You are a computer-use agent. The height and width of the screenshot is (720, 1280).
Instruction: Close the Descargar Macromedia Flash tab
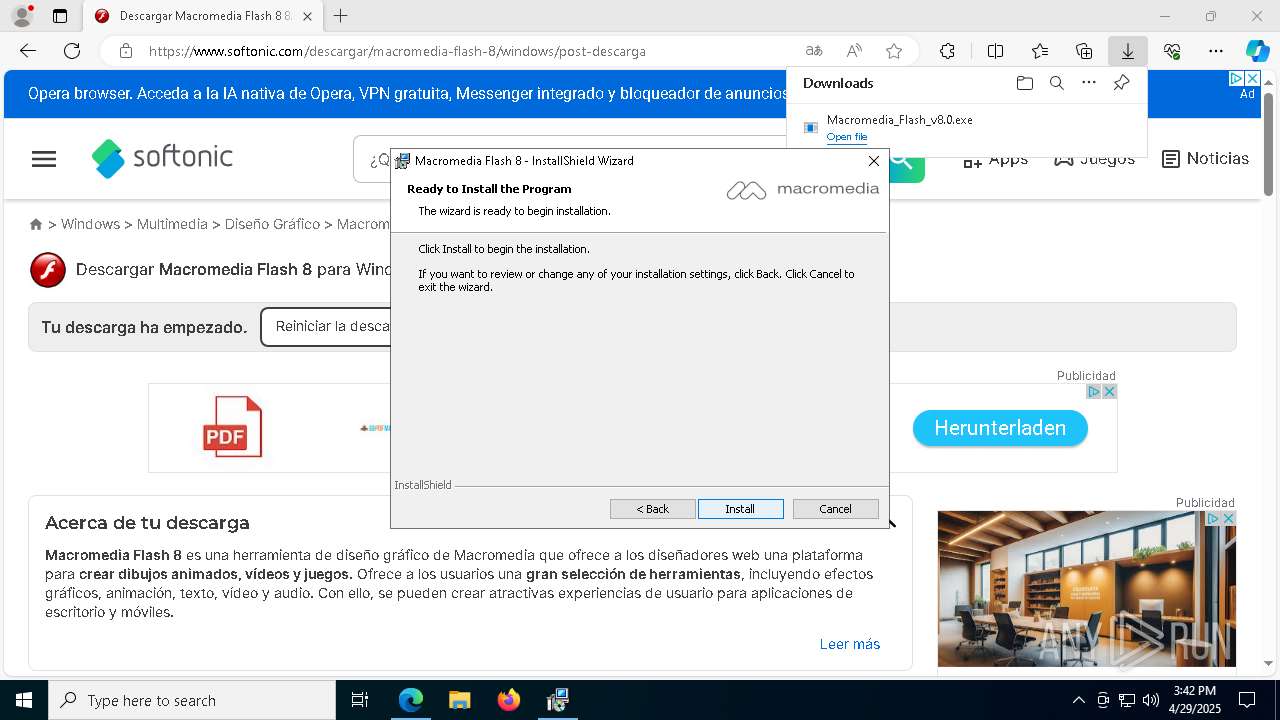pyautogui.click(x=307, y=16)
